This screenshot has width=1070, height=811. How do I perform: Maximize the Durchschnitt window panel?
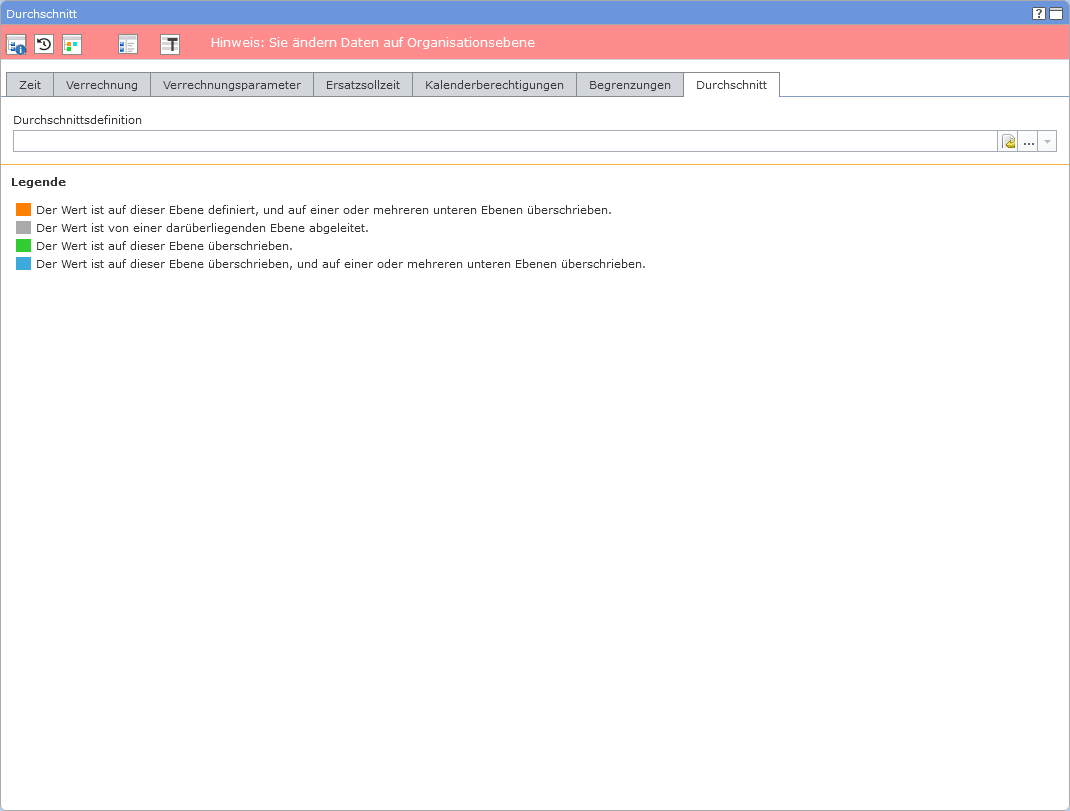(x=1056, y=14)
